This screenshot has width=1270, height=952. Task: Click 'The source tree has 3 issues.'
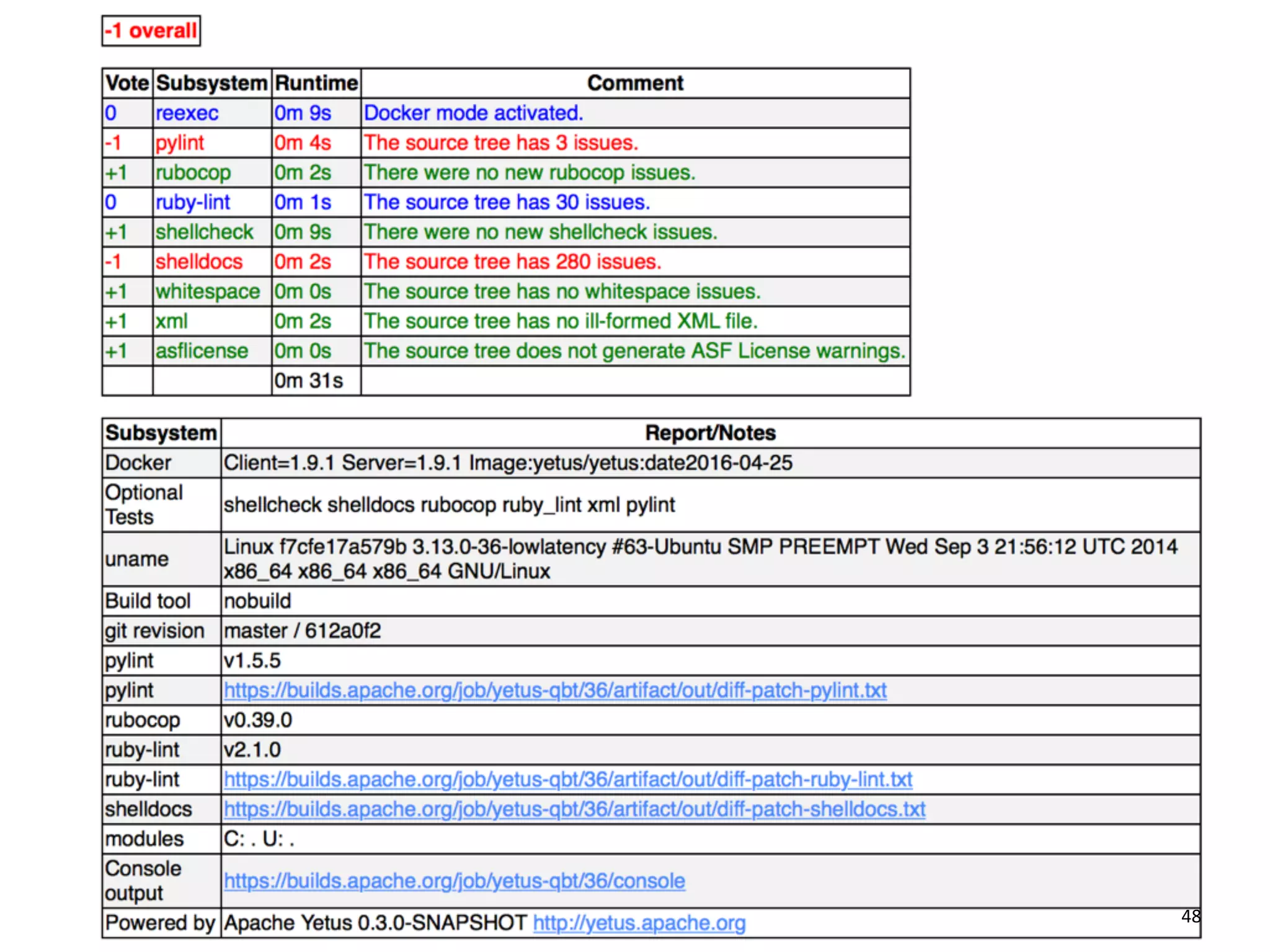pyautogui.click(x=501, y=143)
